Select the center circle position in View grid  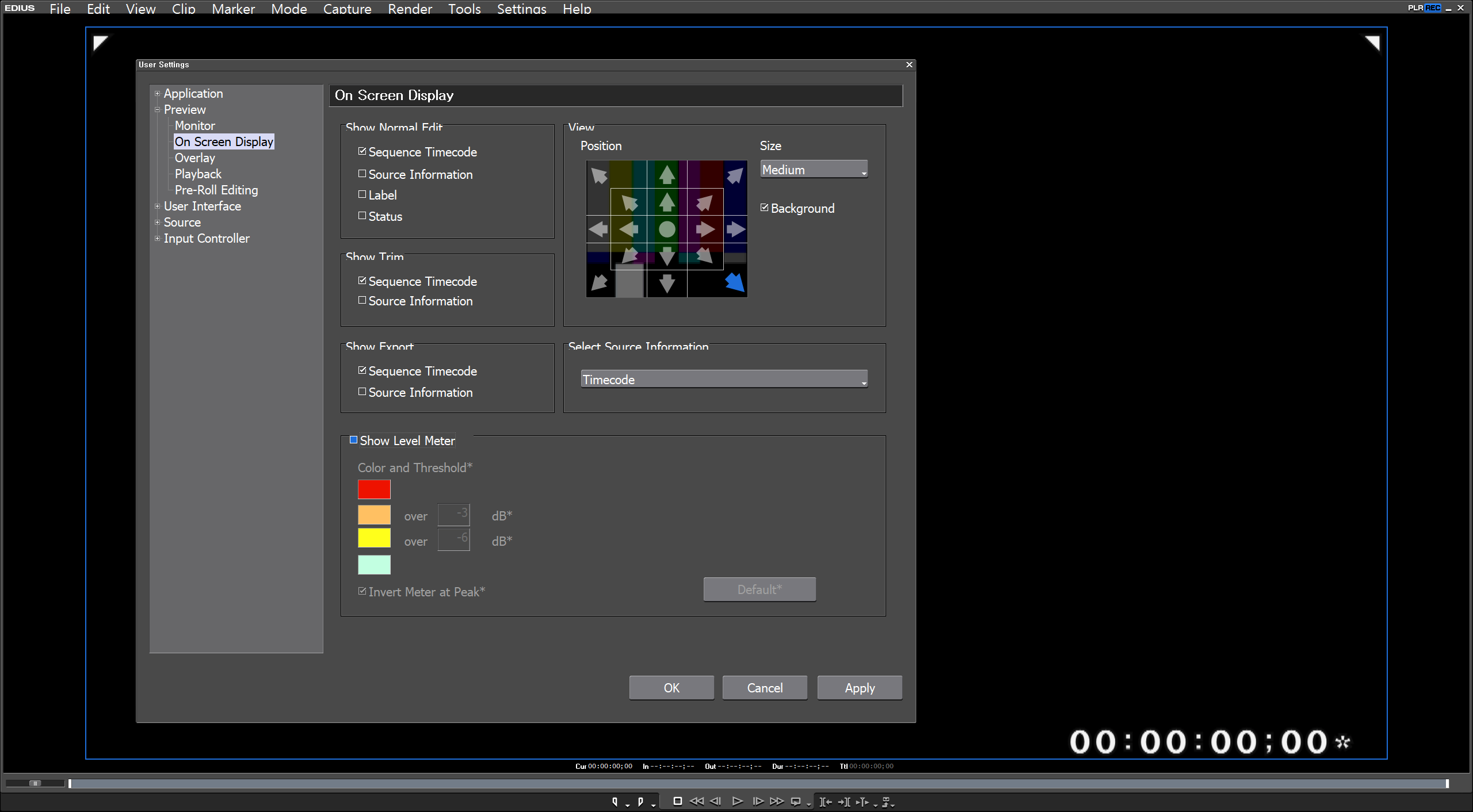tap(667, 229)
